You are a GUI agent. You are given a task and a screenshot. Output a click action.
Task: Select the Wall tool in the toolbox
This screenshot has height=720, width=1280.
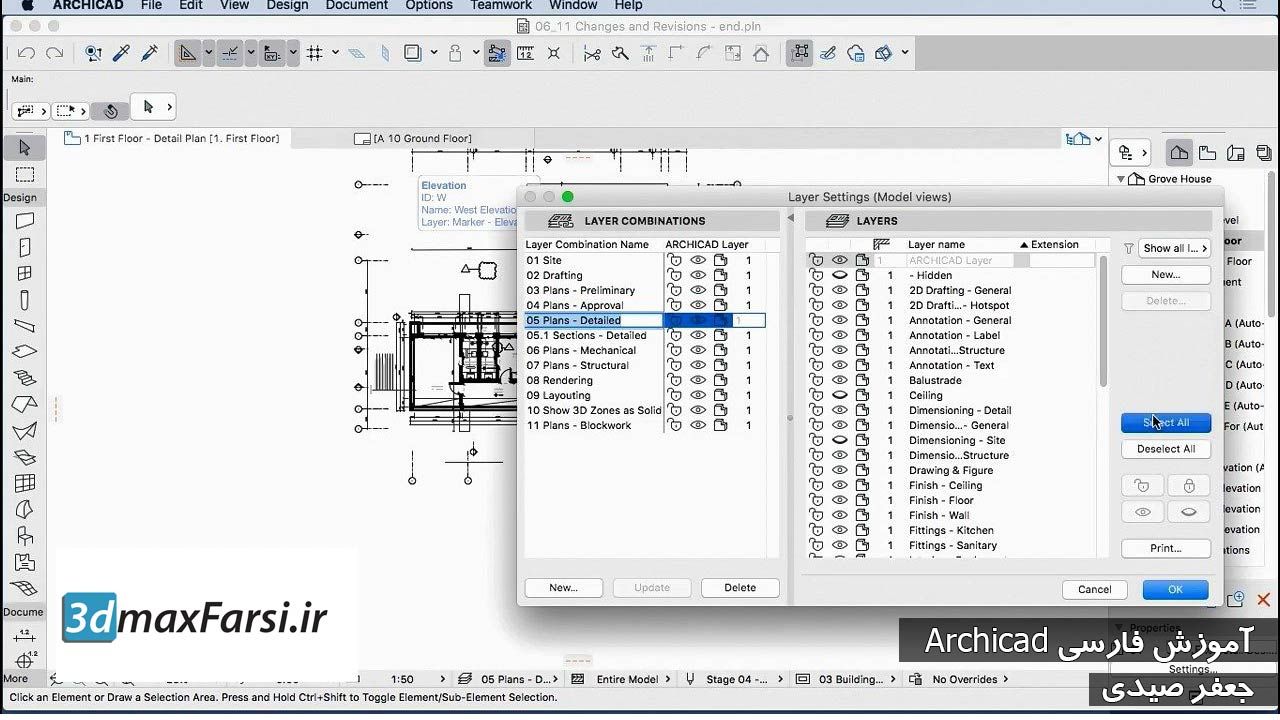coord(25,221)
